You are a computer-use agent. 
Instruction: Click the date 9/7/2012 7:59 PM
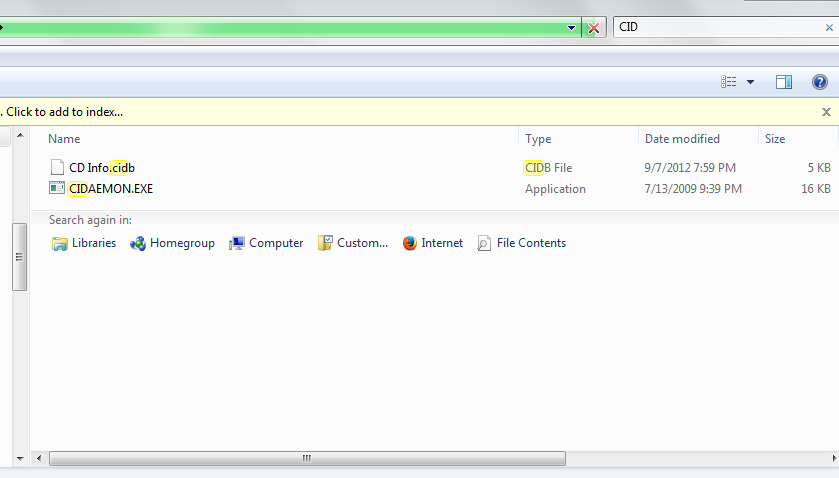pos(690,168)
